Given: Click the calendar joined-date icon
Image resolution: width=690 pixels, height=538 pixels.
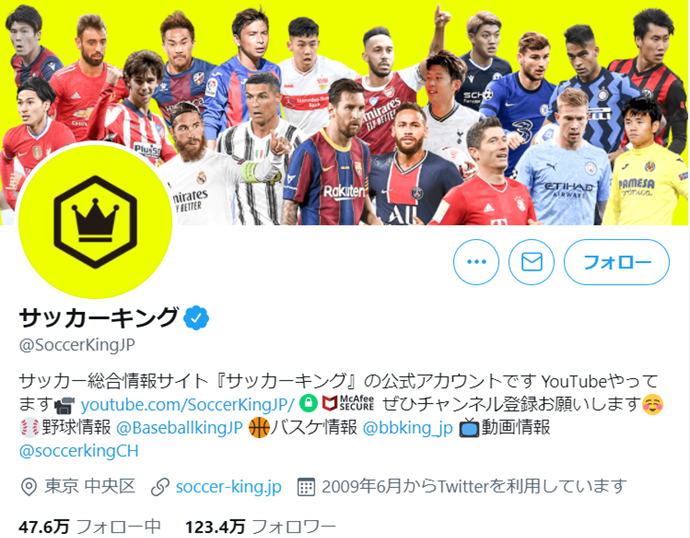Looking at the screenshot, I should coord(306,487).
